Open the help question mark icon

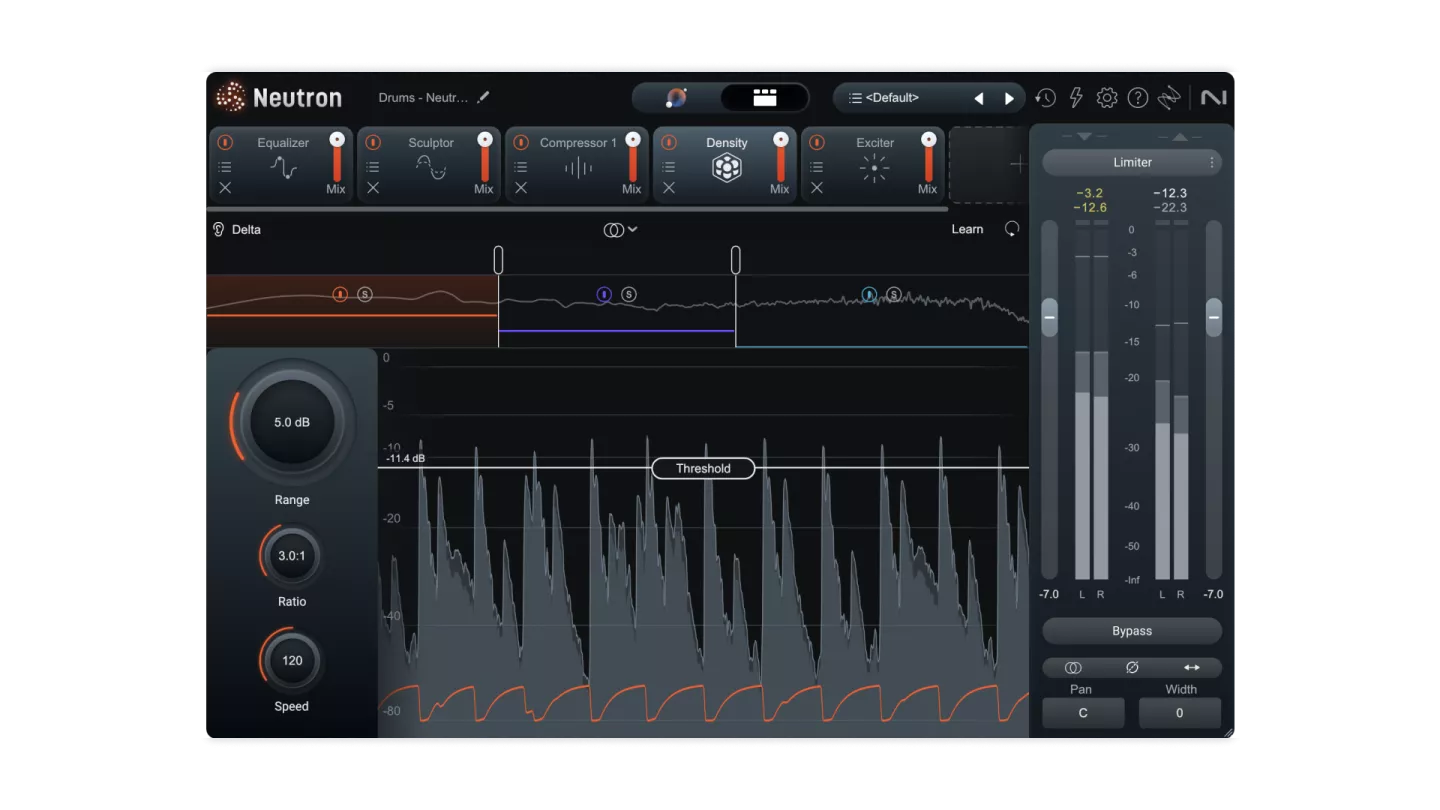[x=1137, y=98]
